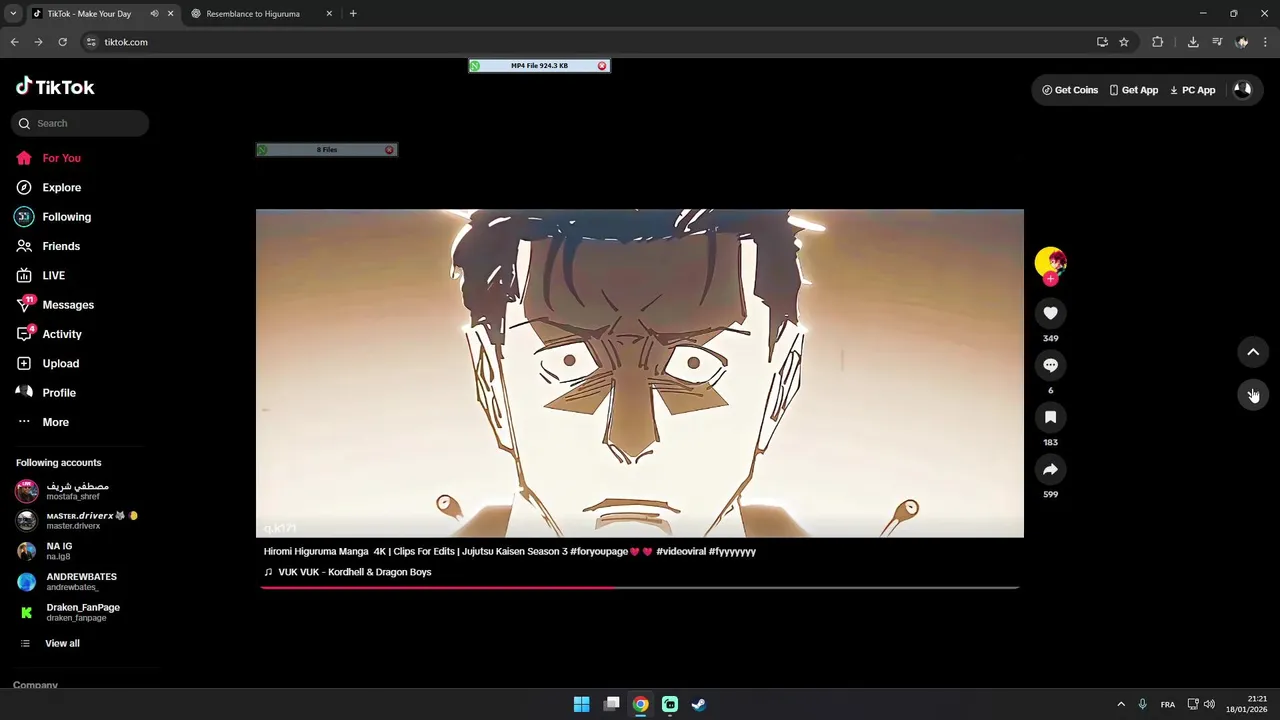Open the video creator's avatar
This screenshot has height=720, width=1280.
point(1050,262)
